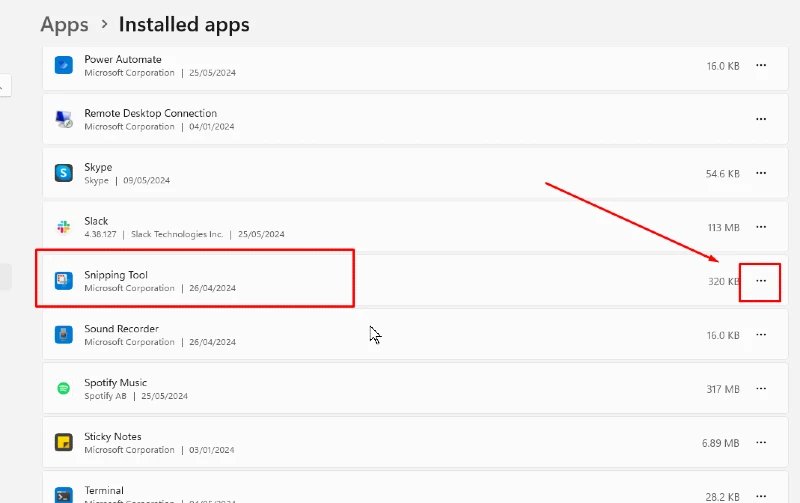Click the 16.0 KB size for Sound Recorder

pos(723,336)
